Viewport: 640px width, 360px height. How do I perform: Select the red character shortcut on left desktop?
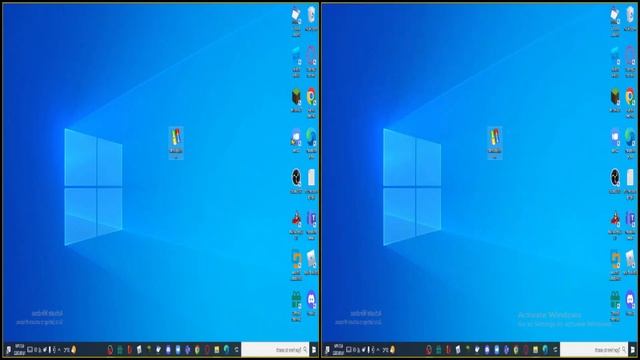click(x=296, y=219)
